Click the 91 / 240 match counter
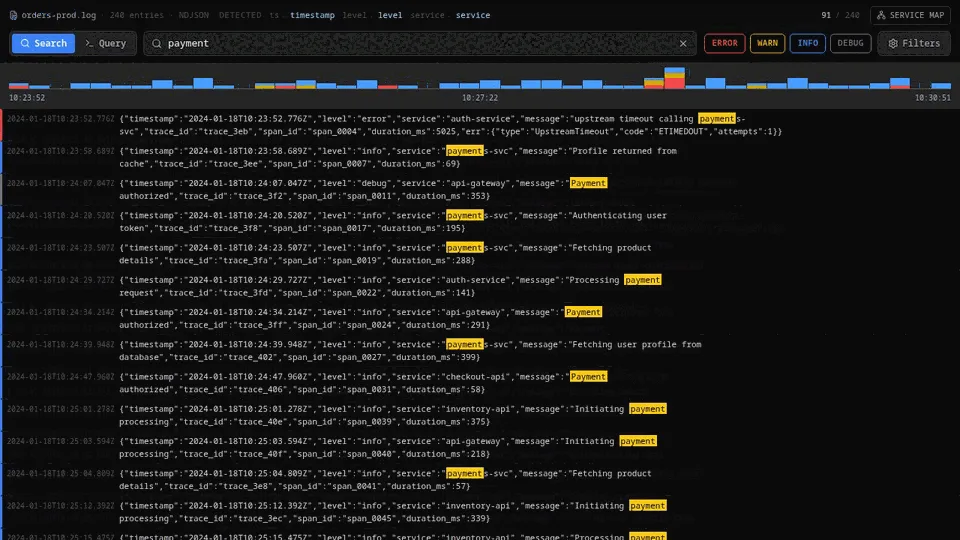 pos(840,15)
